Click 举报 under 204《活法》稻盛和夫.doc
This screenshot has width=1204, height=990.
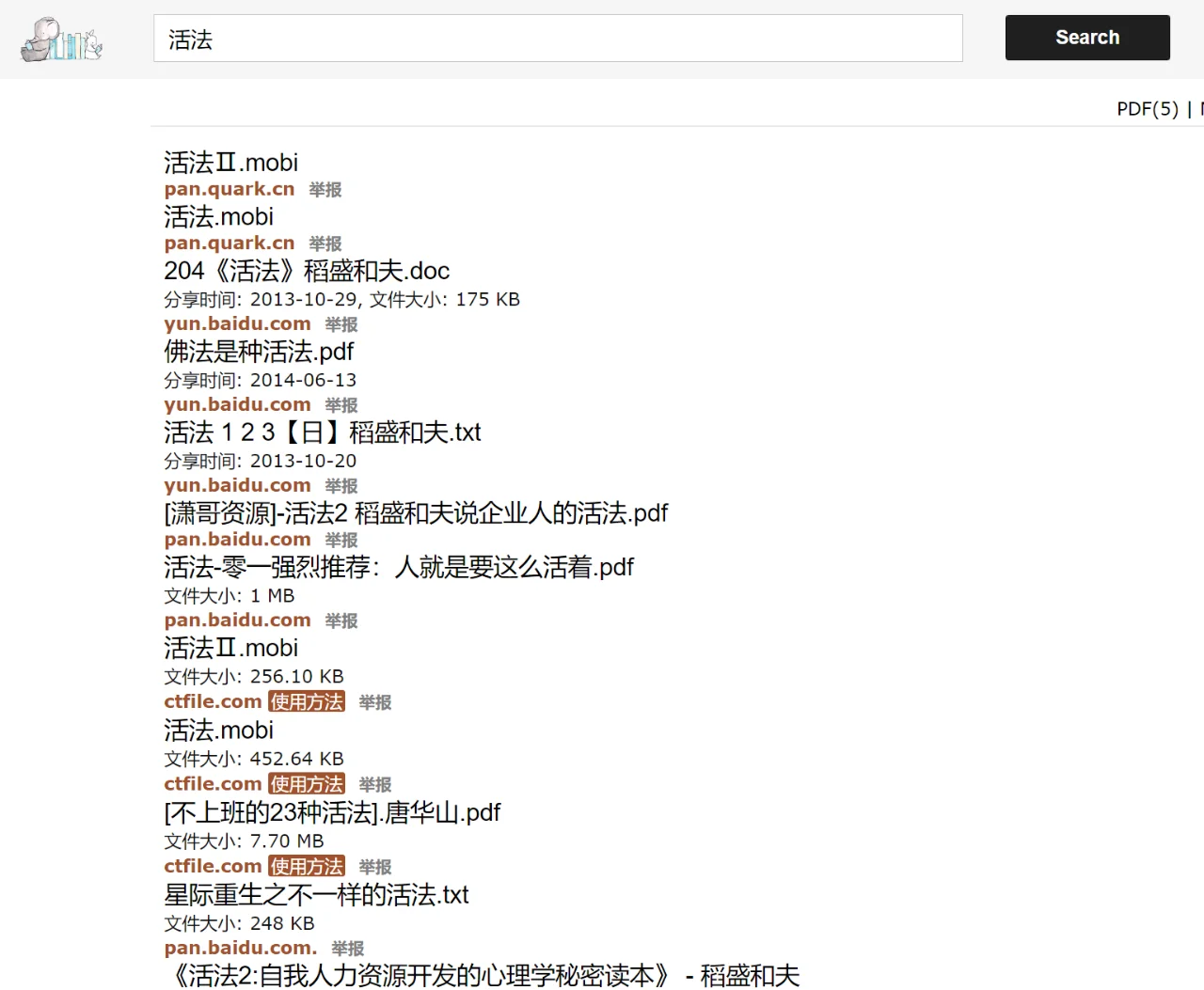pos(341,324)
